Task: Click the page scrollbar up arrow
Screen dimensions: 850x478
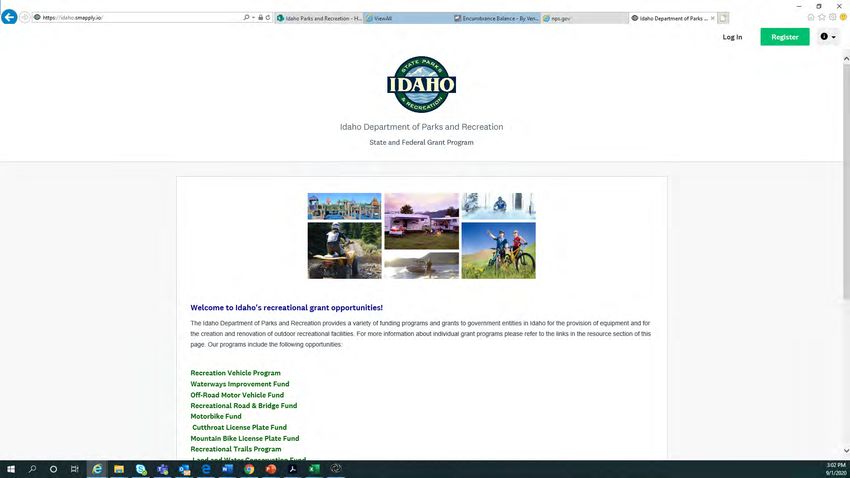Action: pyautogui.click(x=846, y=58)
